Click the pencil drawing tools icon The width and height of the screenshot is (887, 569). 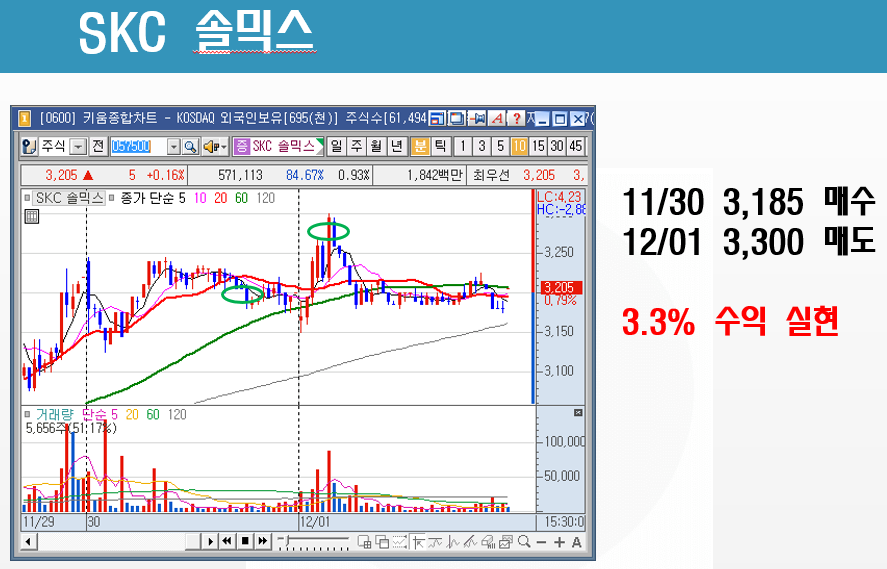(x=470, y=542)
